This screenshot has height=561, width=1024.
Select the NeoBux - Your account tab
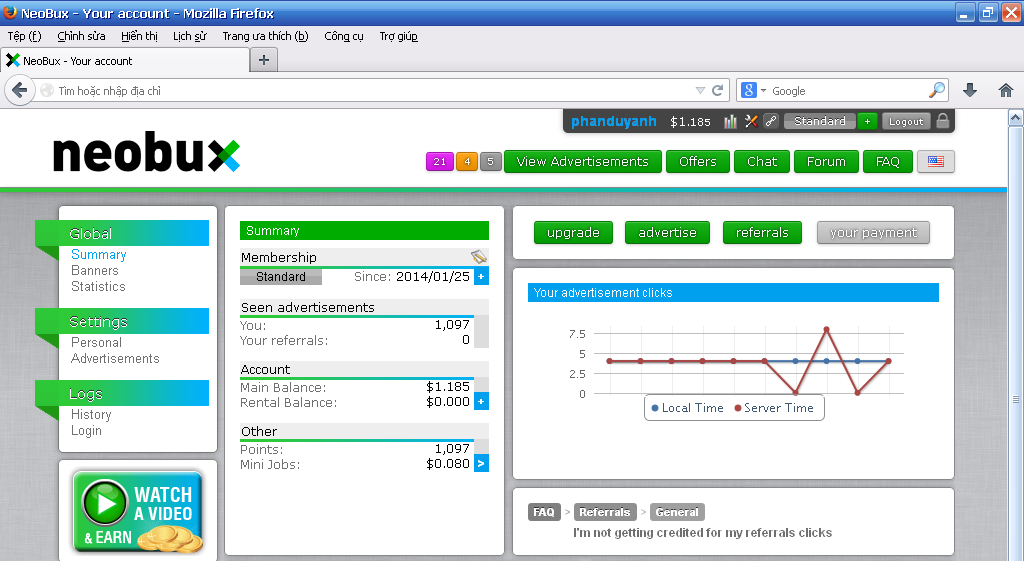tap(125, 61)
